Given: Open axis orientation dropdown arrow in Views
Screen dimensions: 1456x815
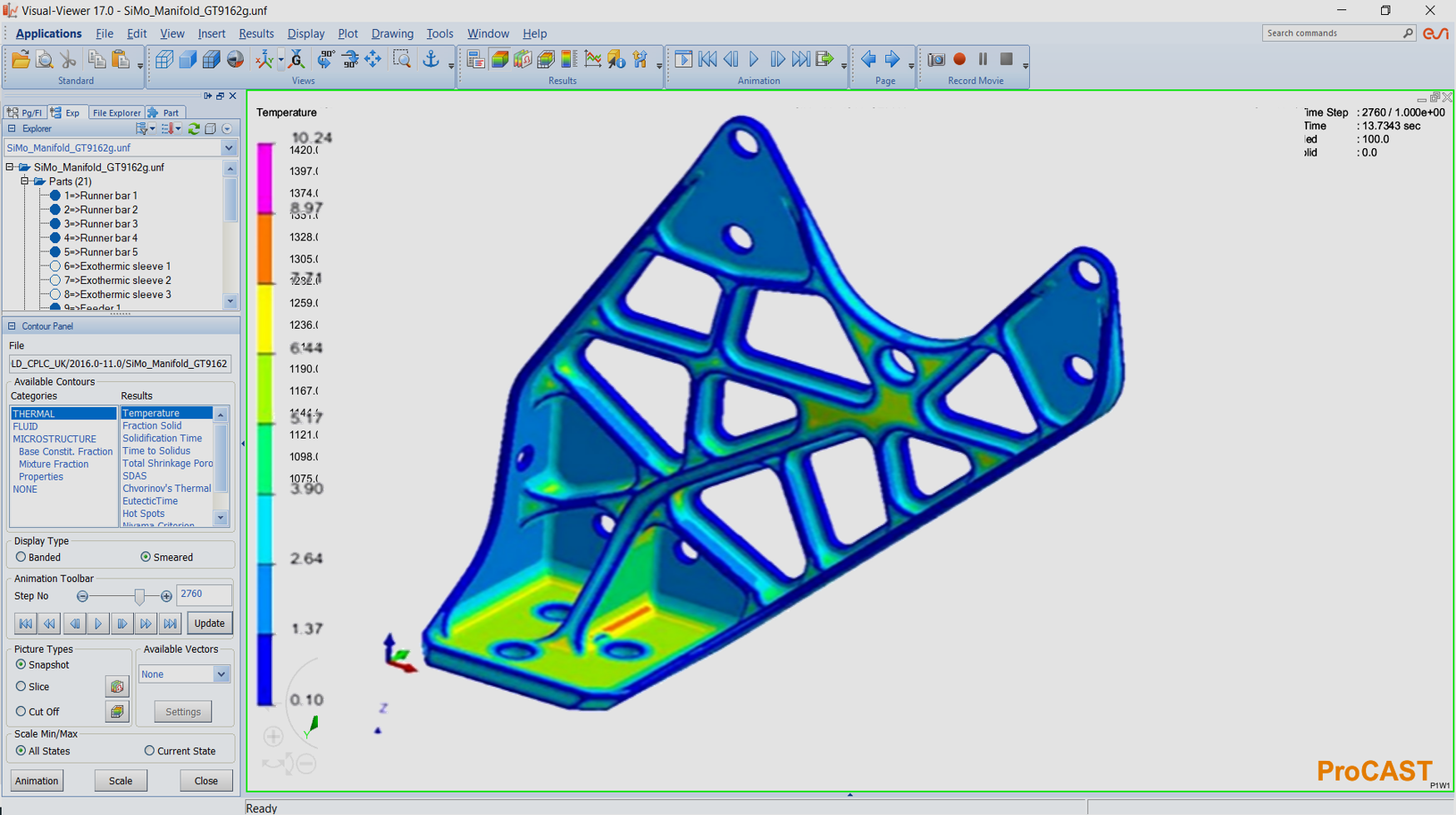Looking at the screenshot, I should point(281,60).
